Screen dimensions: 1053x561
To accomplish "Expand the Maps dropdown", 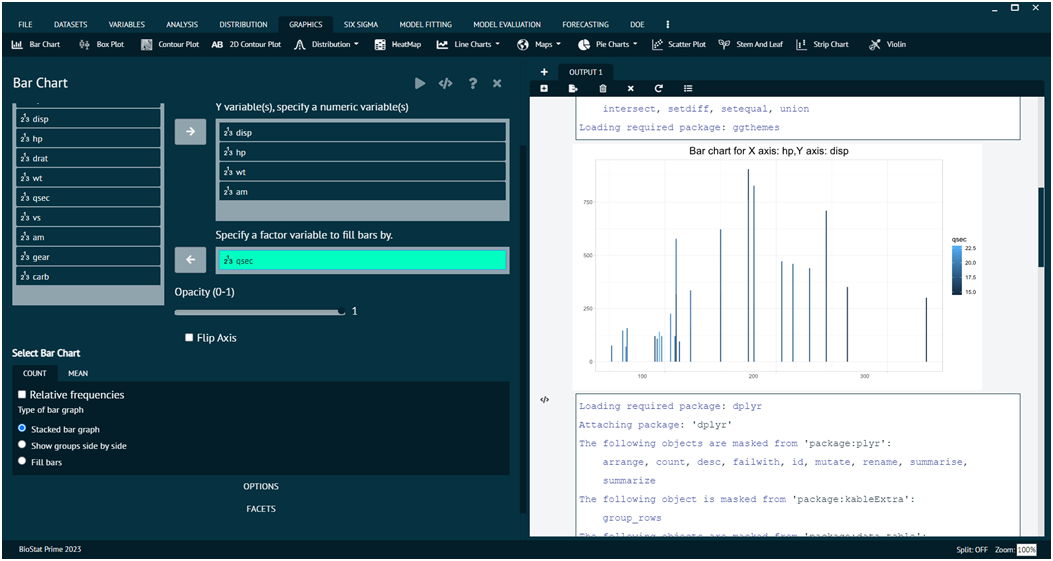I will point(539,44).
